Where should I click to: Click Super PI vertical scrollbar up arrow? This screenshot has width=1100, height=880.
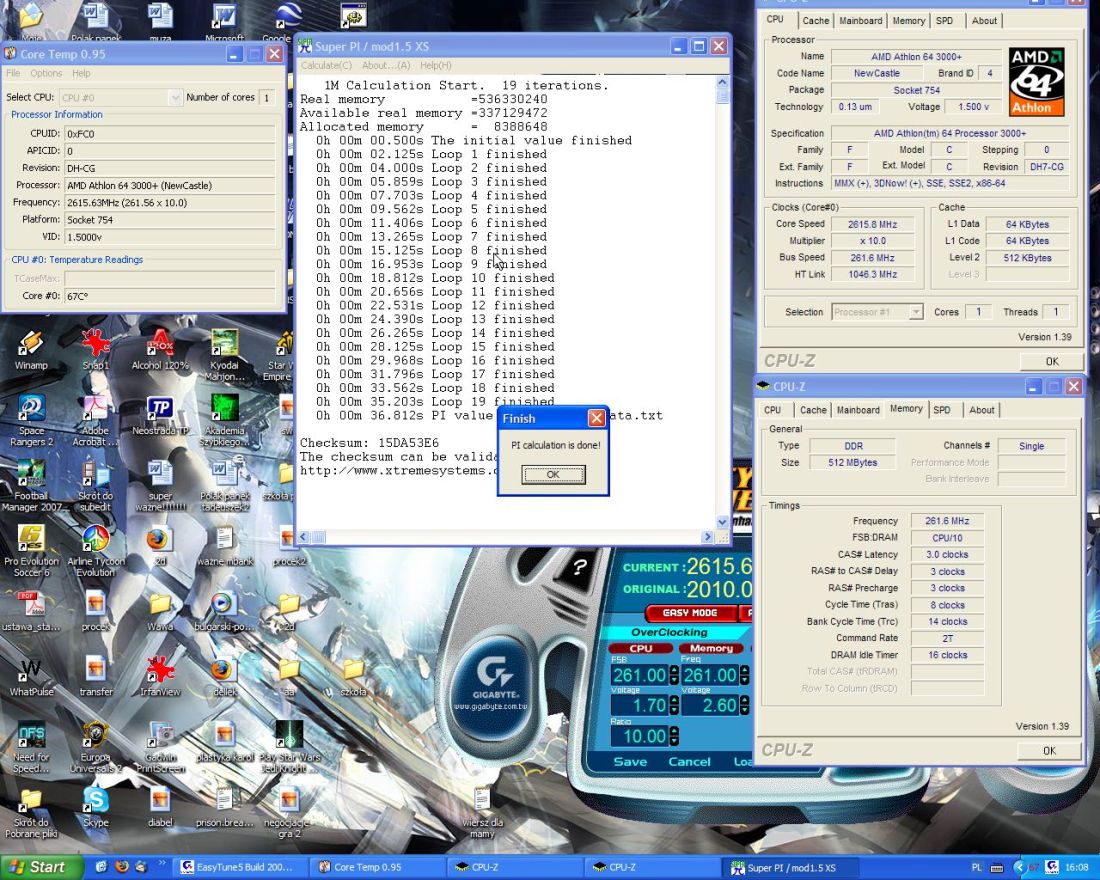point(722,82)
